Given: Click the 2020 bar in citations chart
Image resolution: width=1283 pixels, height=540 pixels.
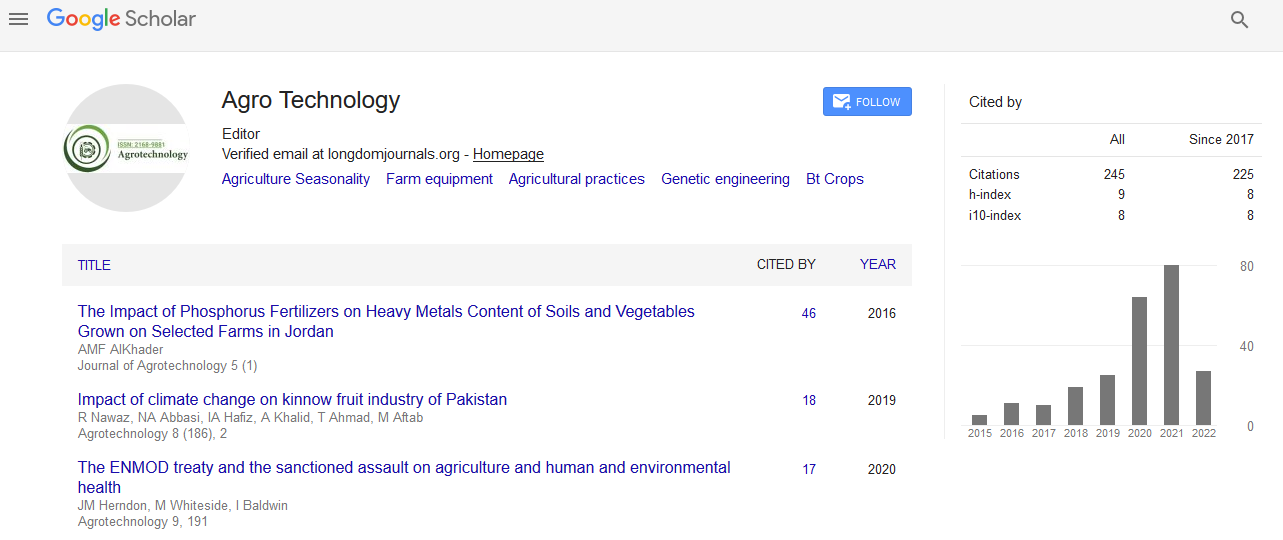Looking at the screenshot, I should 1139,361.
